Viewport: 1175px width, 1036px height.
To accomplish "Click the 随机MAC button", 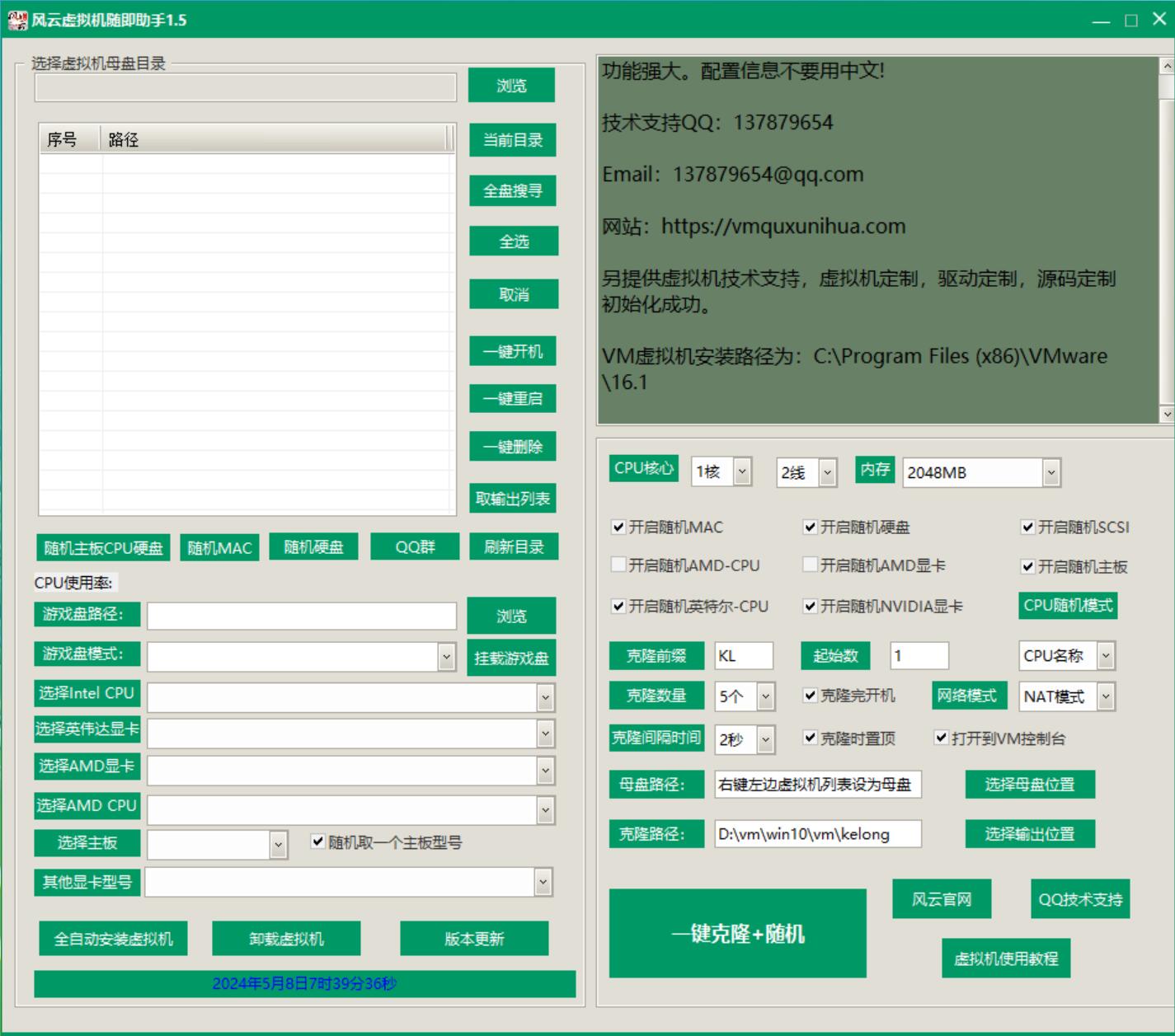I will point(219,548).
